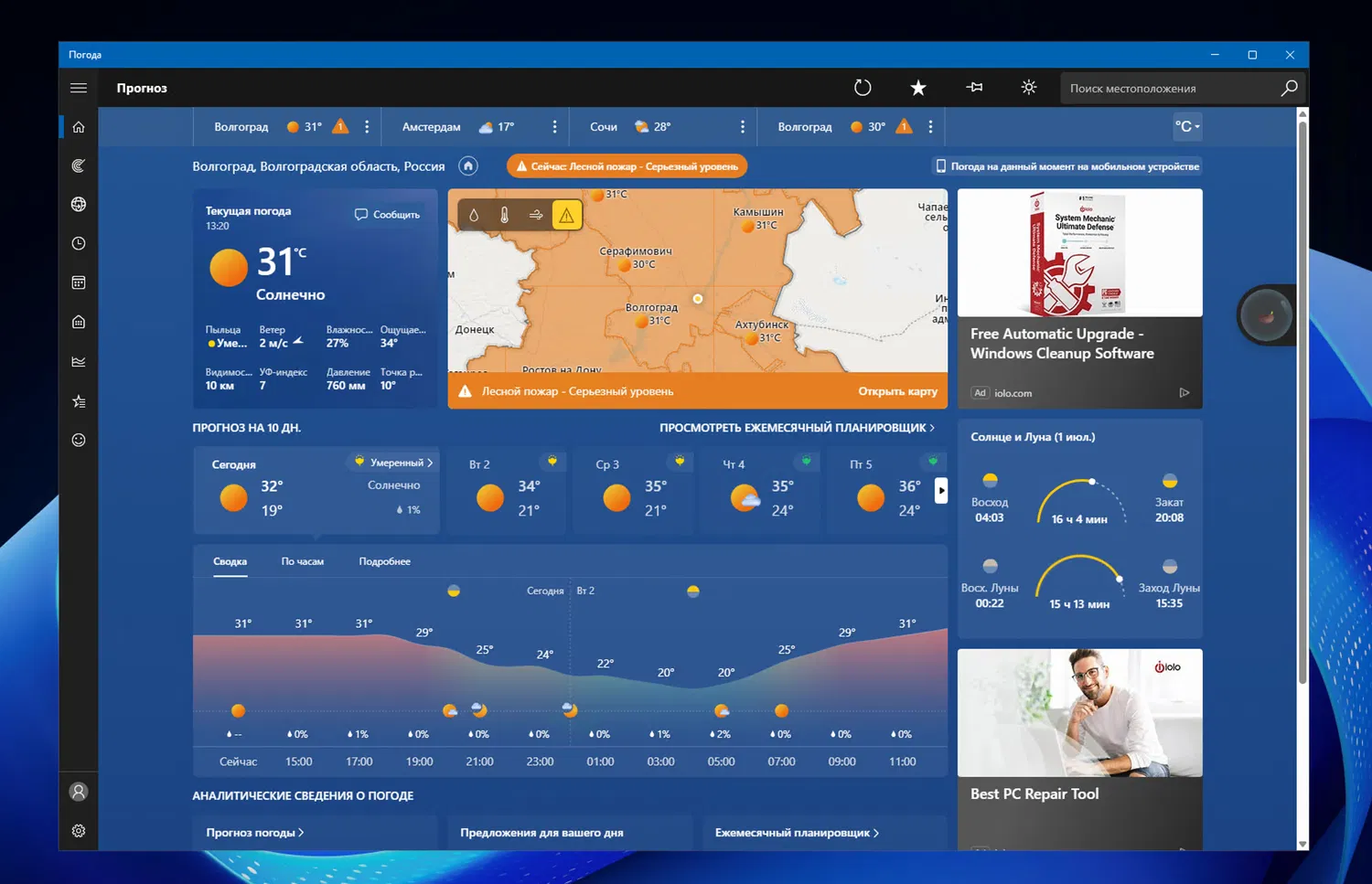
Task: Show next days with the forecast arrow
Action: click(x=941, y=491)
